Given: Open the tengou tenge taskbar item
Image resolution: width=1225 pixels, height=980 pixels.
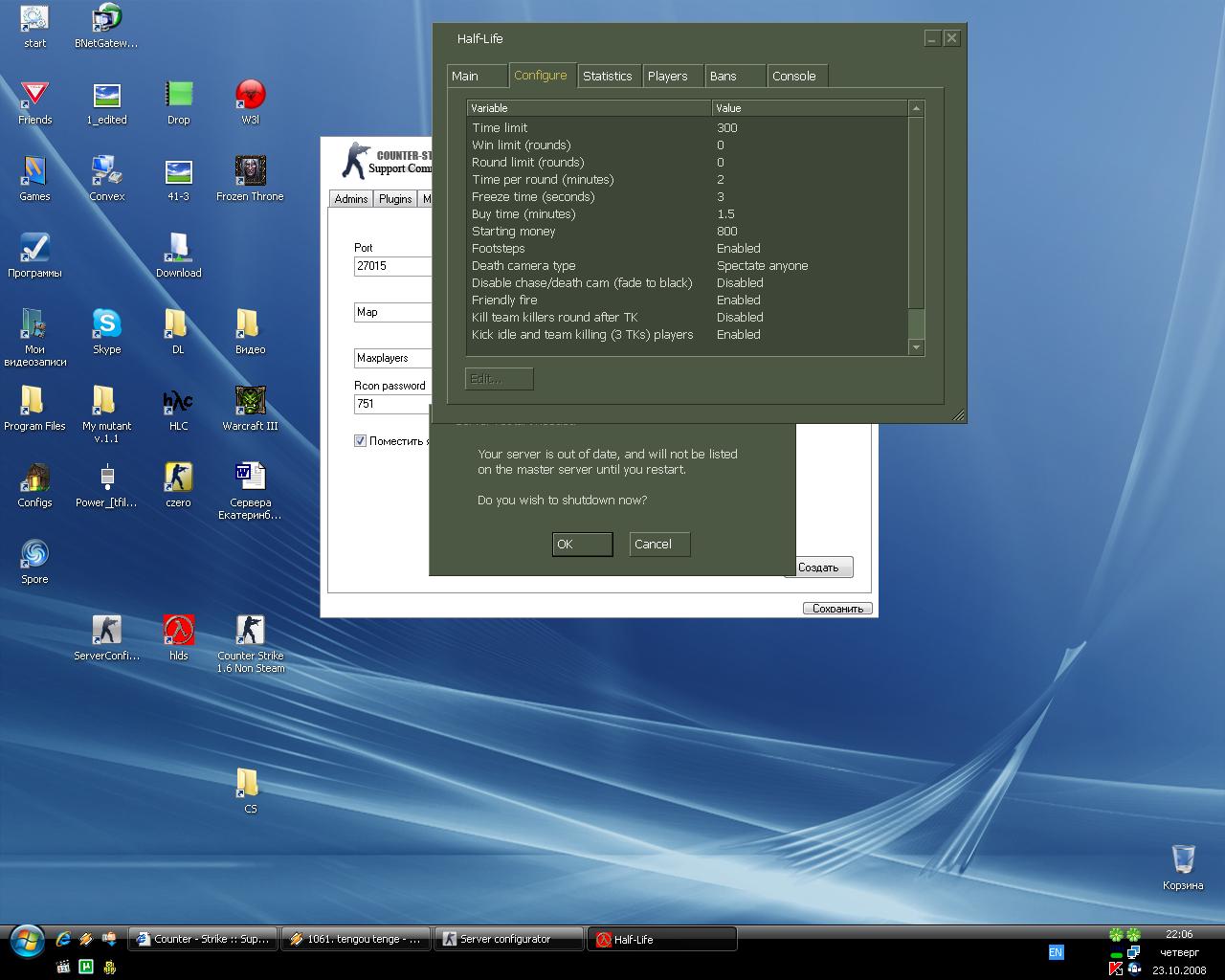Looking at the screenshot, I should pyautogui.click(x=356, y=940).
